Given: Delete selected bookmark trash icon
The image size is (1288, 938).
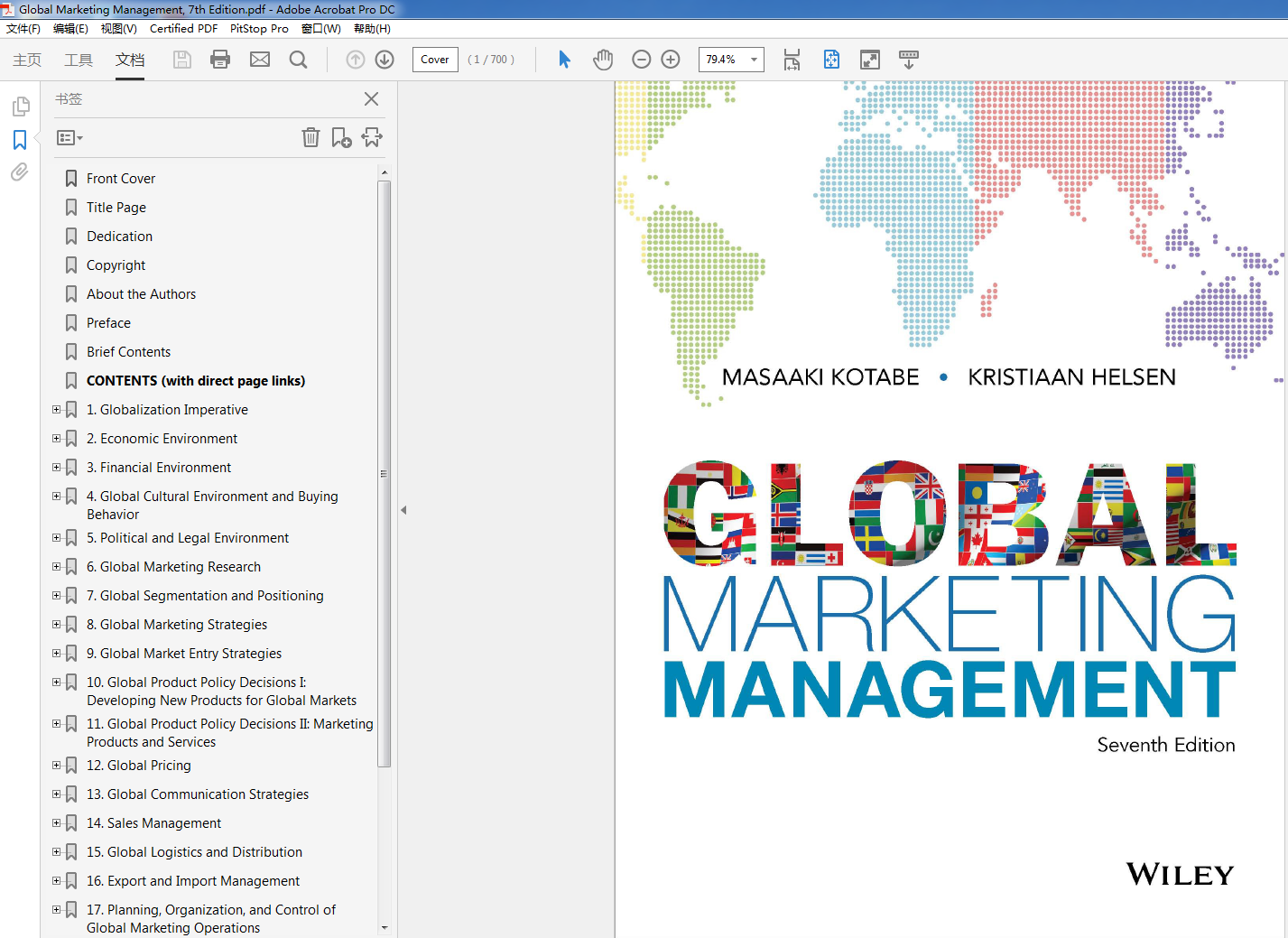Looking at the screenshot, I should (310, 137).
